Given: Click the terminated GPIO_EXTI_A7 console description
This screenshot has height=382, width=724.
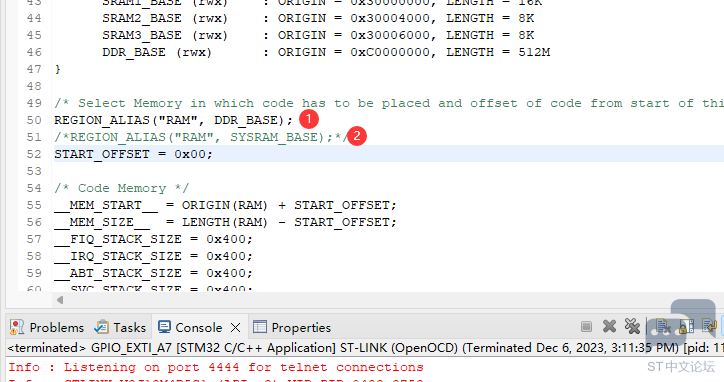Looking at the screenshot, I should click(x=365, y=347).
